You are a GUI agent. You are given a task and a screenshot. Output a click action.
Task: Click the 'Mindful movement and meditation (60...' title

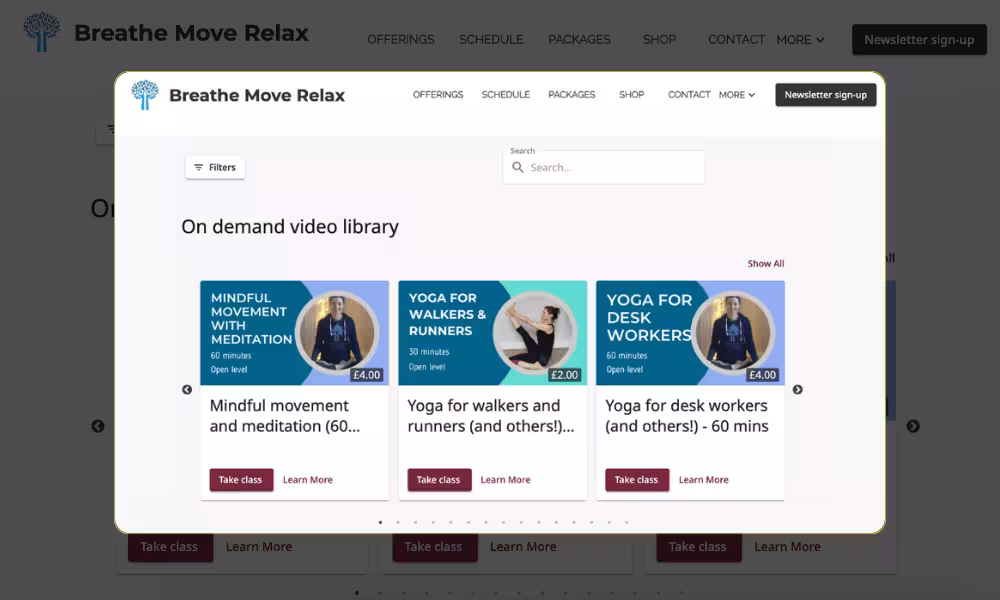[x=284, y=416]
